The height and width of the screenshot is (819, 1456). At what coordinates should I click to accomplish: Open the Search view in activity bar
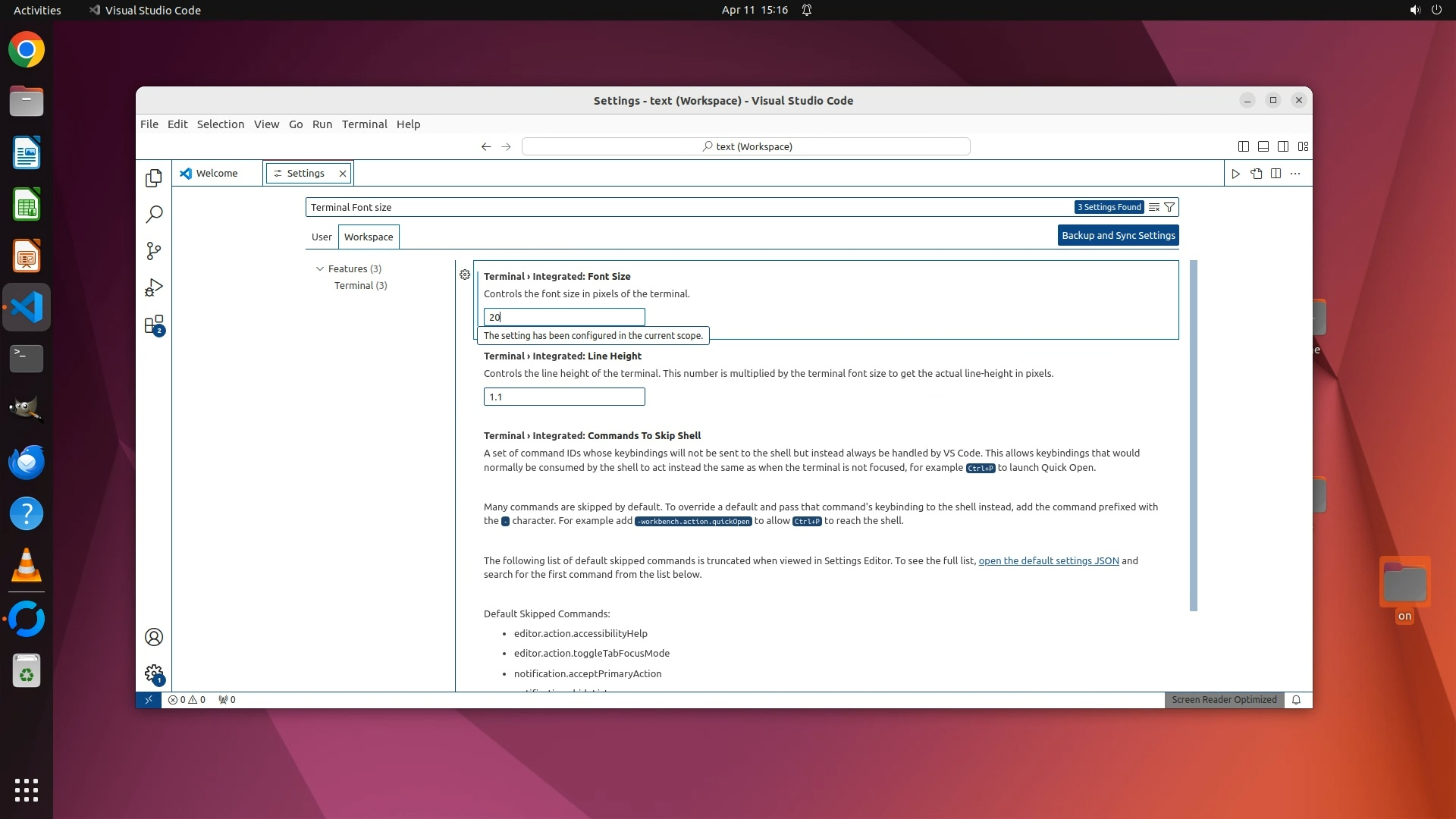pos(154,215)
